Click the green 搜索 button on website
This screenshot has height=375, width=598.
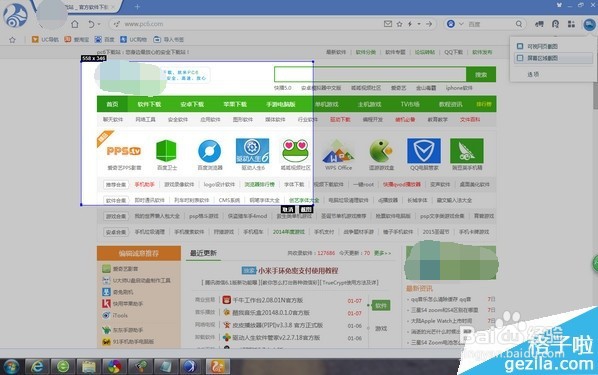coord(481,74)
